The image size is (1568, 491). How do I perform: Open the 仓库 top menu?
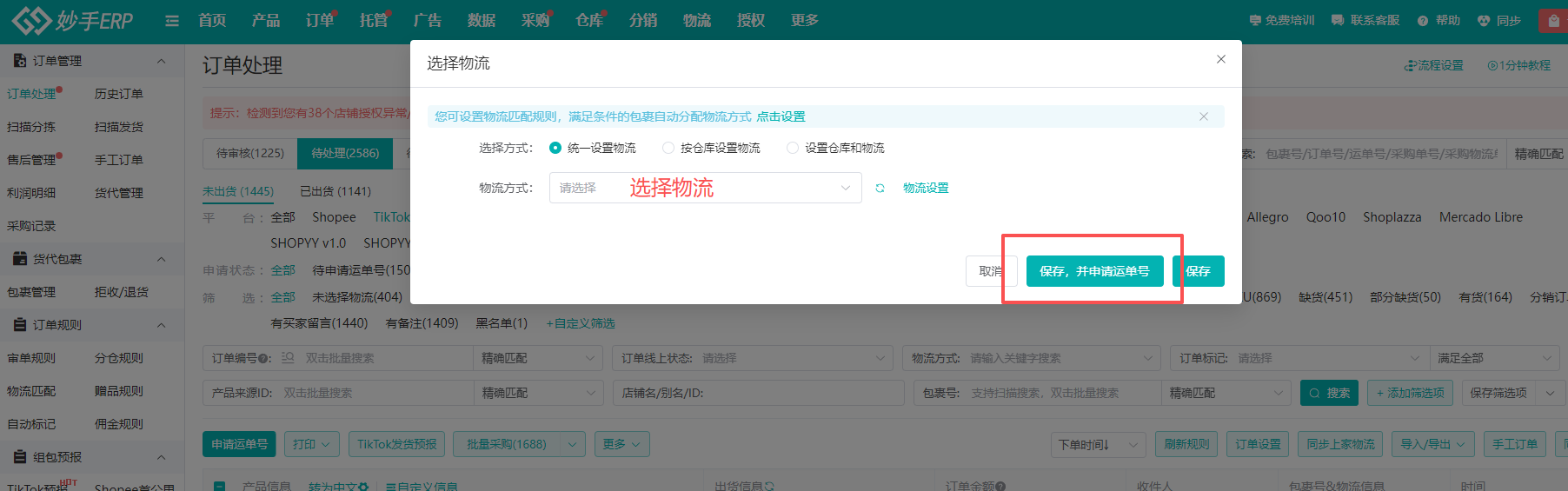[588, 20]
